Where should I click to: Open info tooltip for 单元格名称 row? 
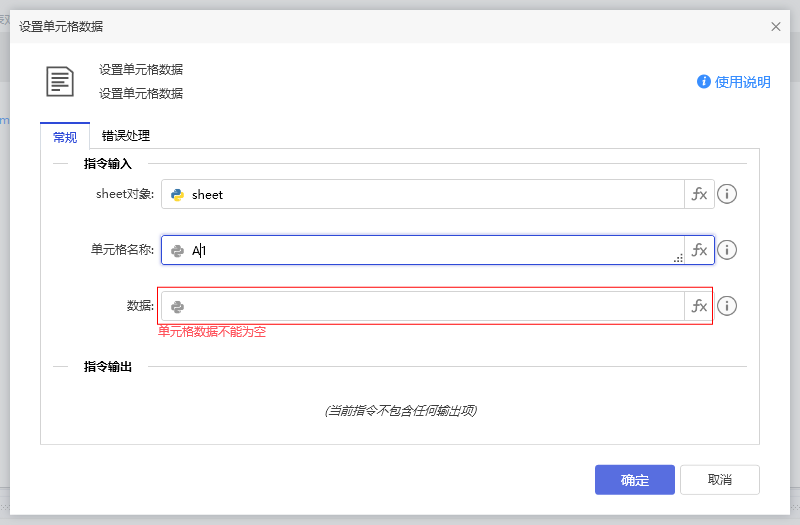point(727,250)
